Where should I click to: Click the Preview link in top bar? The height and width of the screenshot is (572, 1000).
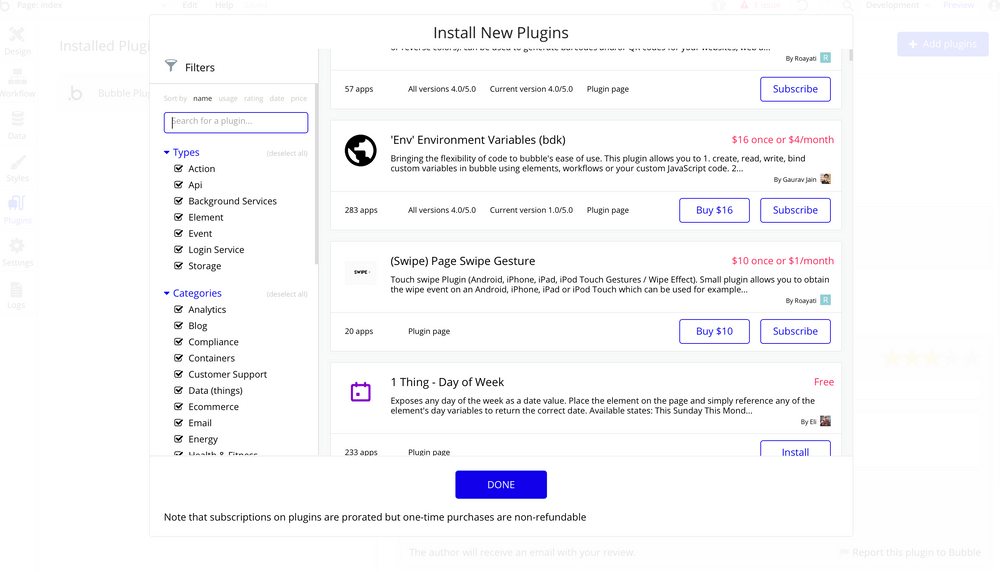pyautogui.click(x=959, y=5)
